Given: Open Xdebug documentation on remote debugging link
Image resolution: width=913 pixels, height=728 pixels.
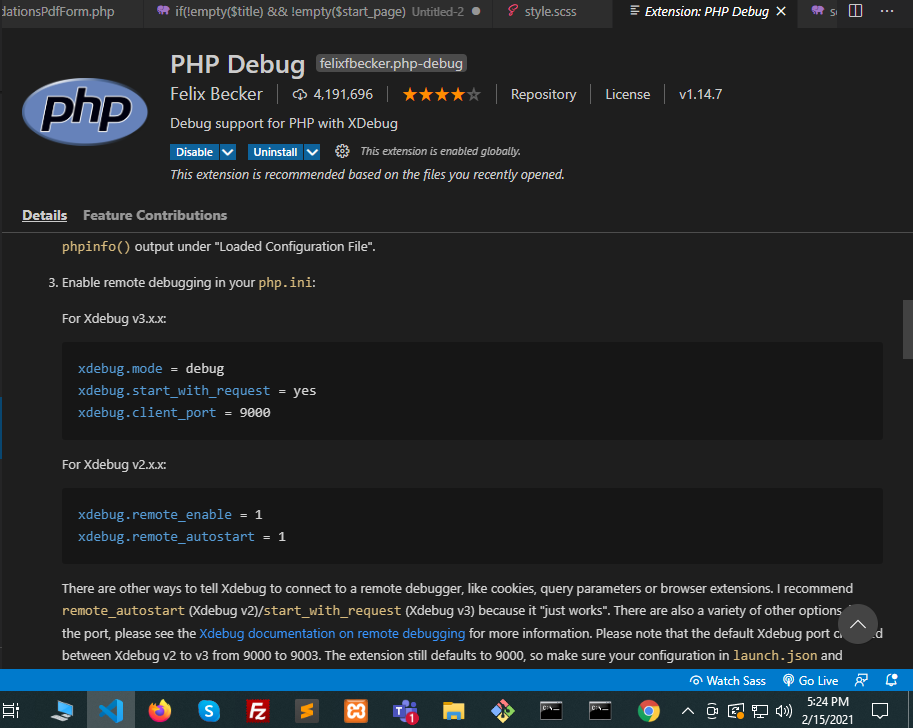Looking at the screenshot, I should [x=332, y=633].
